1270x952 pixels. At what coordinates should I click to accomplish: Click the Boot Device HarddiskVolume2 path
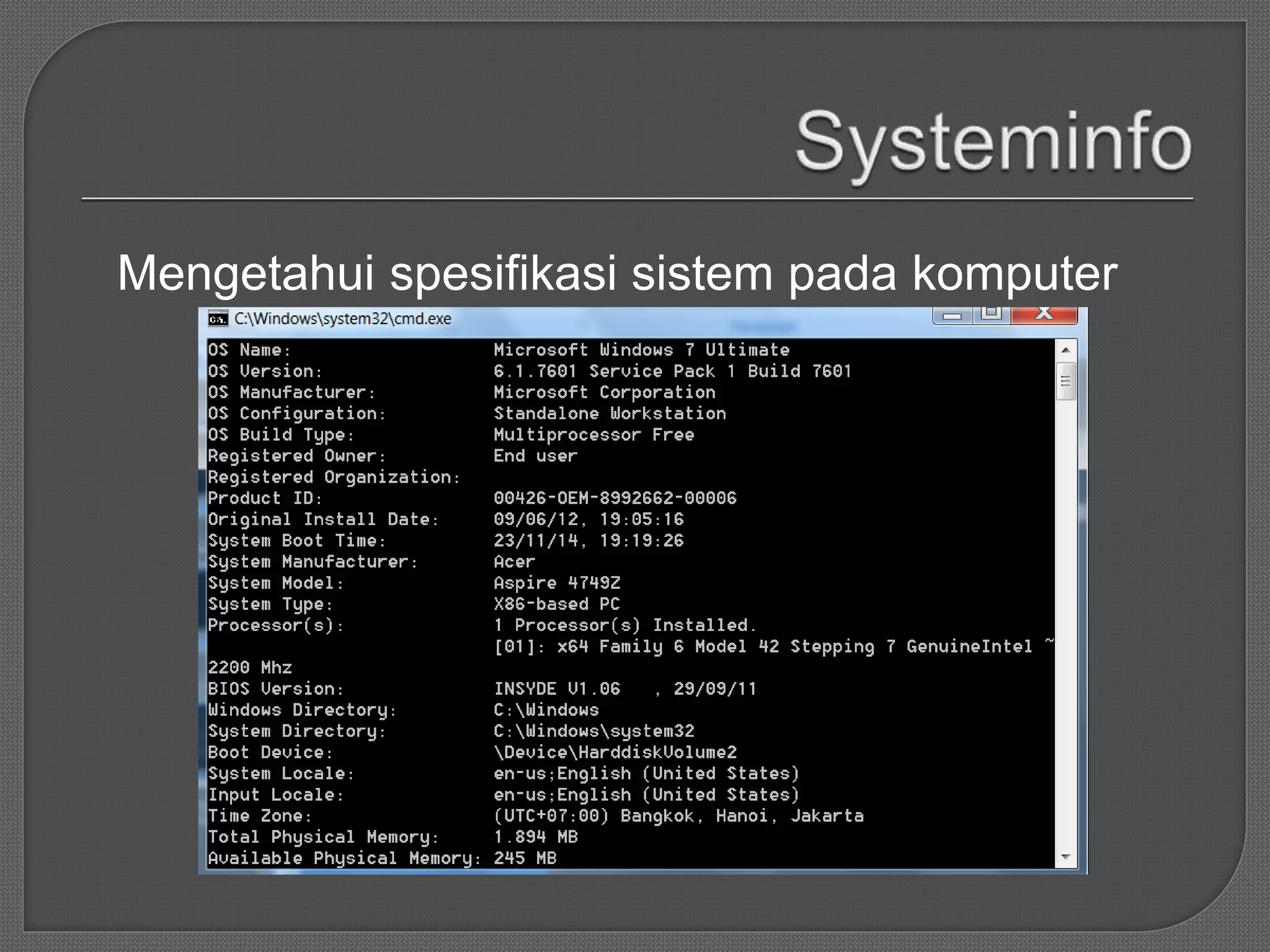click(x=615, y=752)
